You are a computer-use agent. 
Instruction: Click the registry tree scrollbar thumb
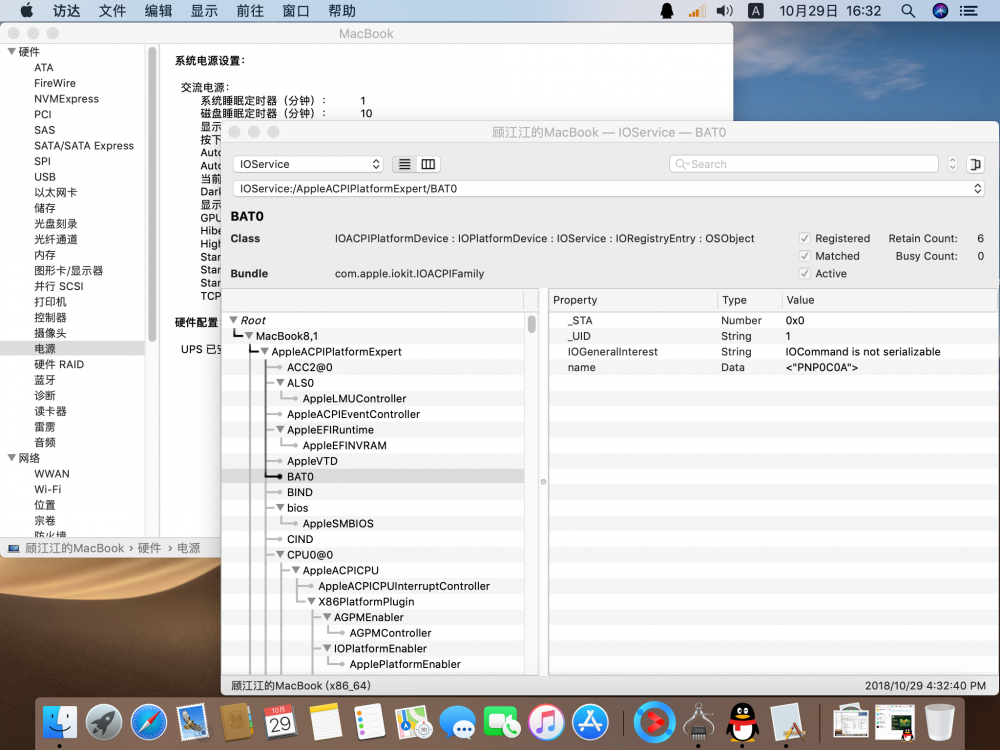[532, 324]
